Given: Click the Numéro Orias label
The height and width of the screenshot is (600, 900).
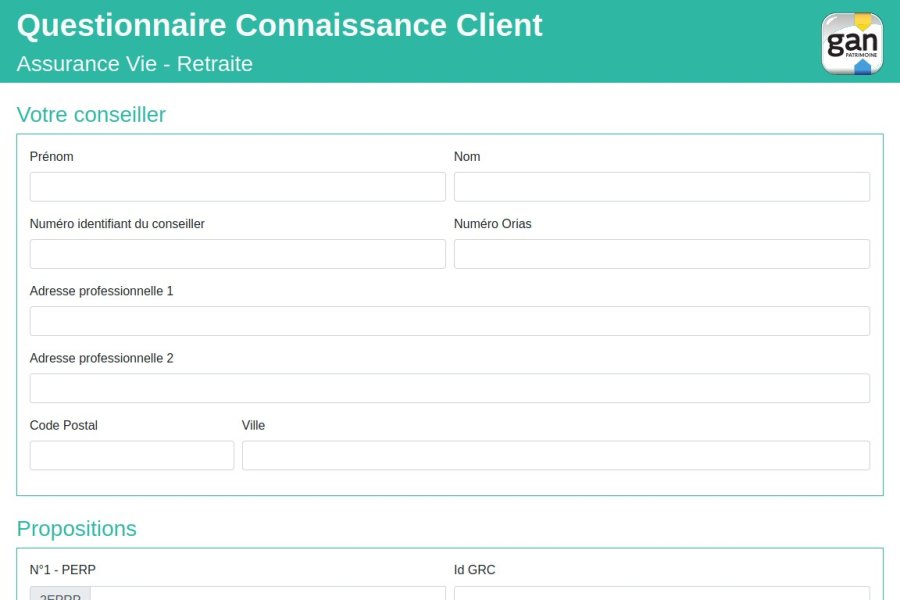Looking at the screenshot, I should pos(492,224).
